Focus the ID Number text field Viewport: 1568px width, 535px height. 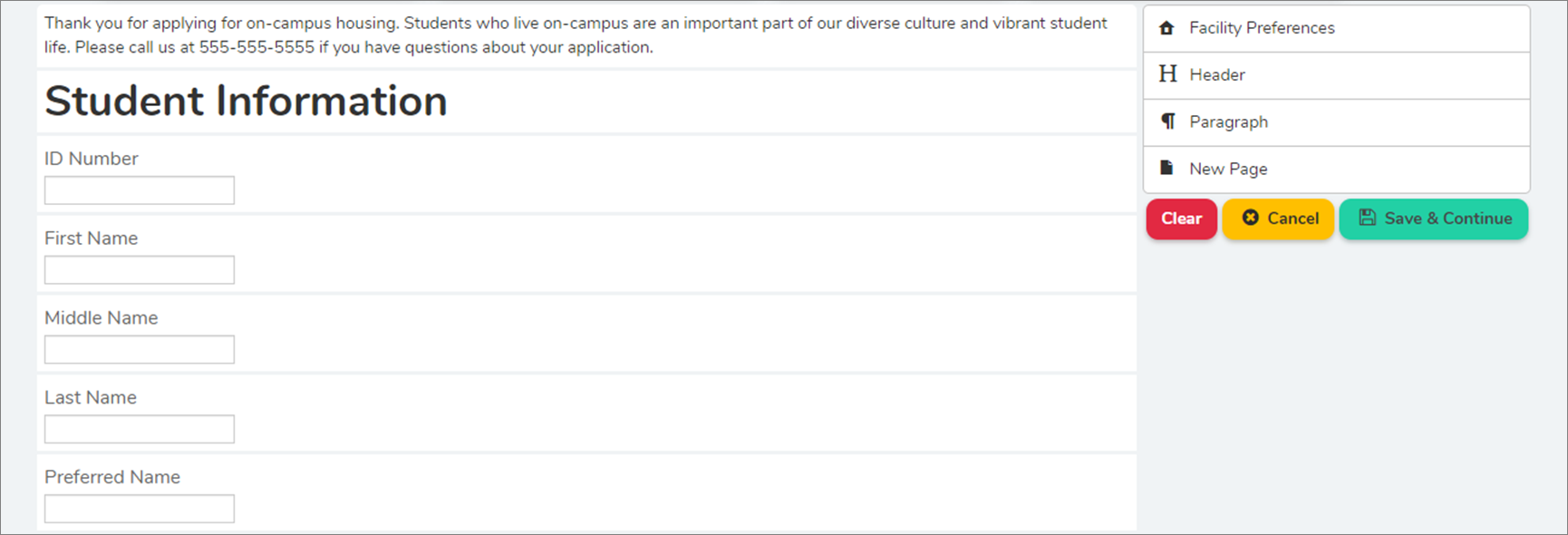(140, 190)
